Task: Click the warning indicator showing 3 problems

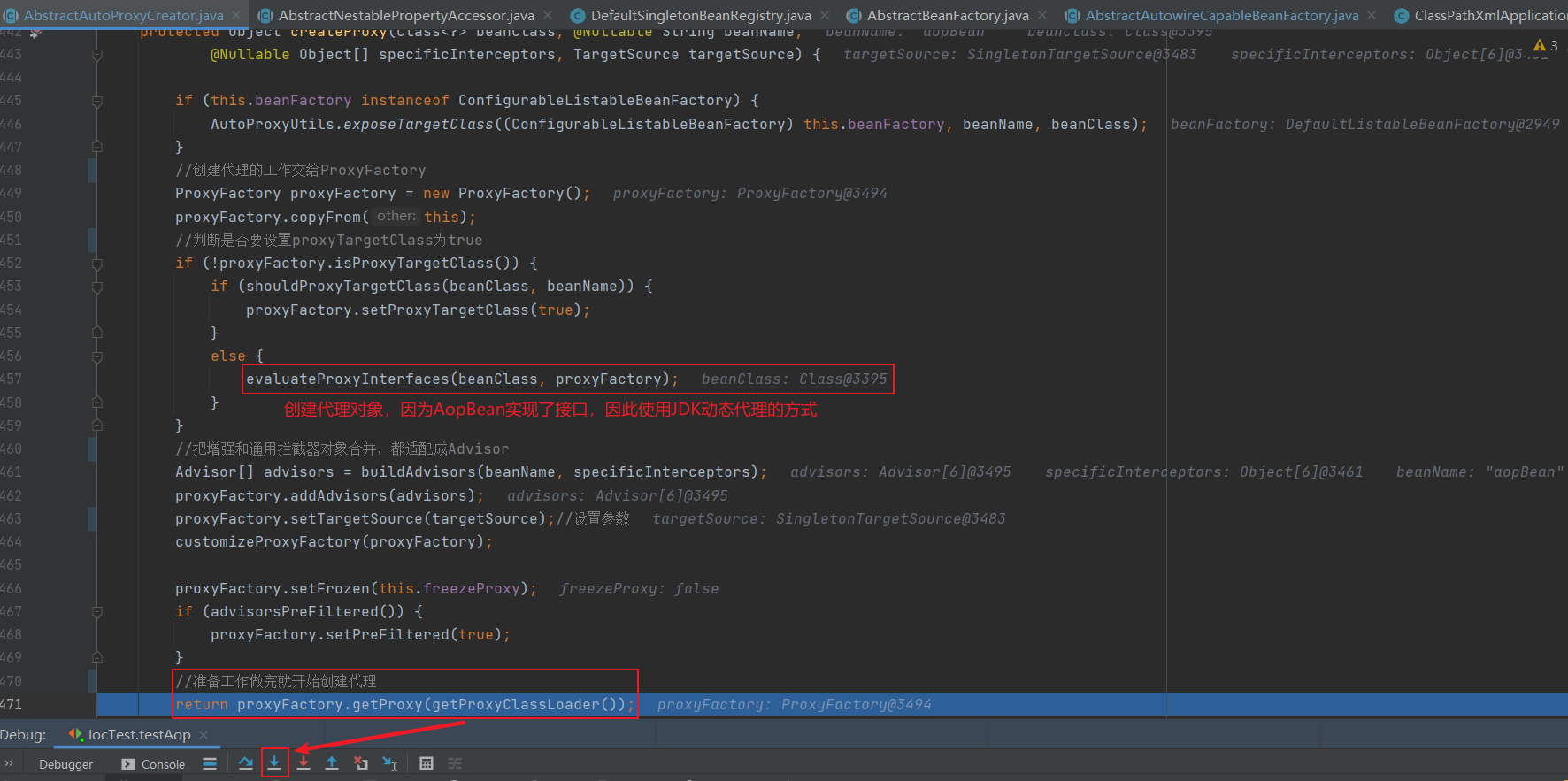Action: click(1546, 45)
